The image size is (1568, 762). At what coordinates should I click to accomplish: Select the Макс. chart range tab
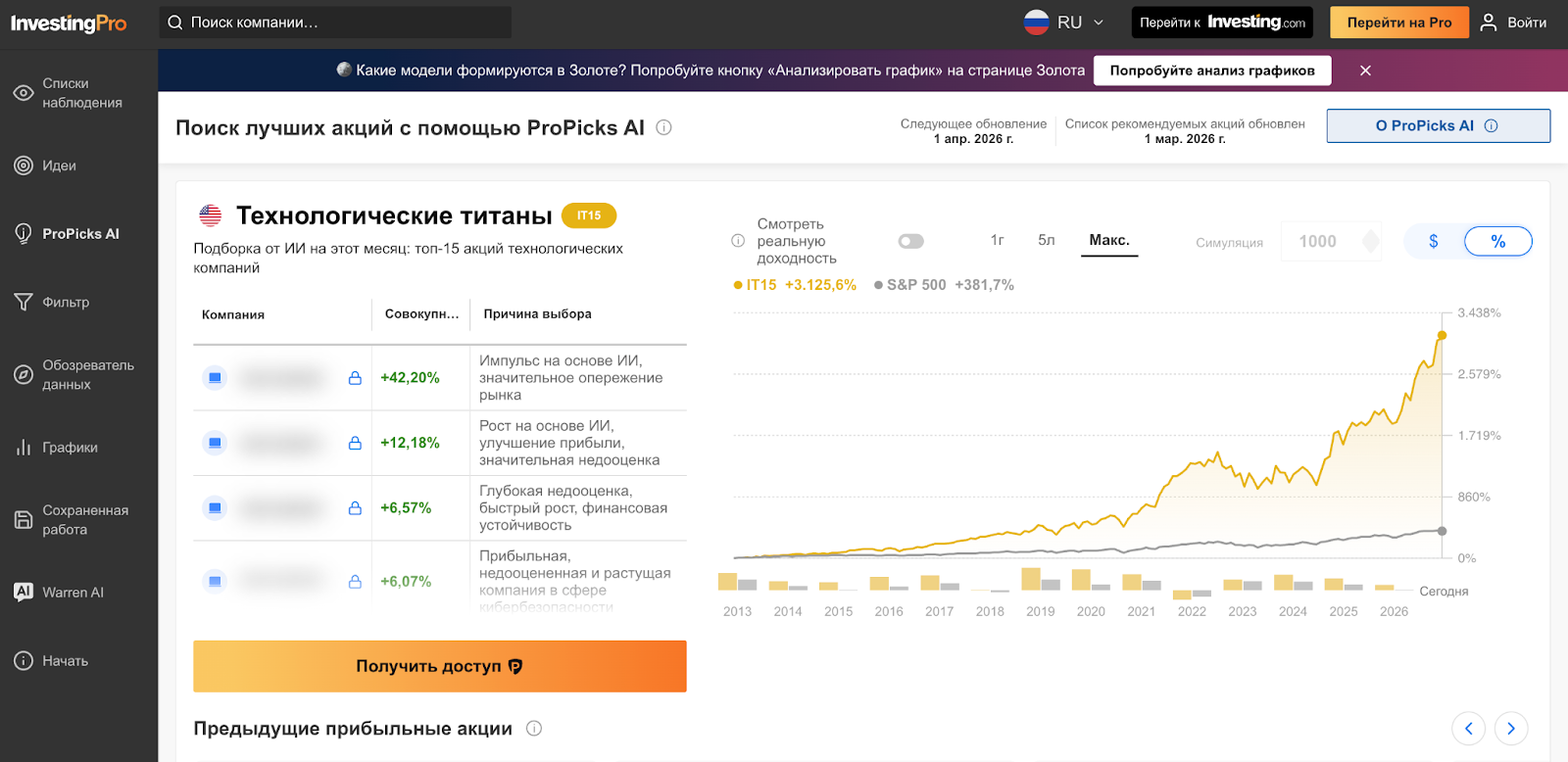pyautogui.click(x=1109, y=240)
